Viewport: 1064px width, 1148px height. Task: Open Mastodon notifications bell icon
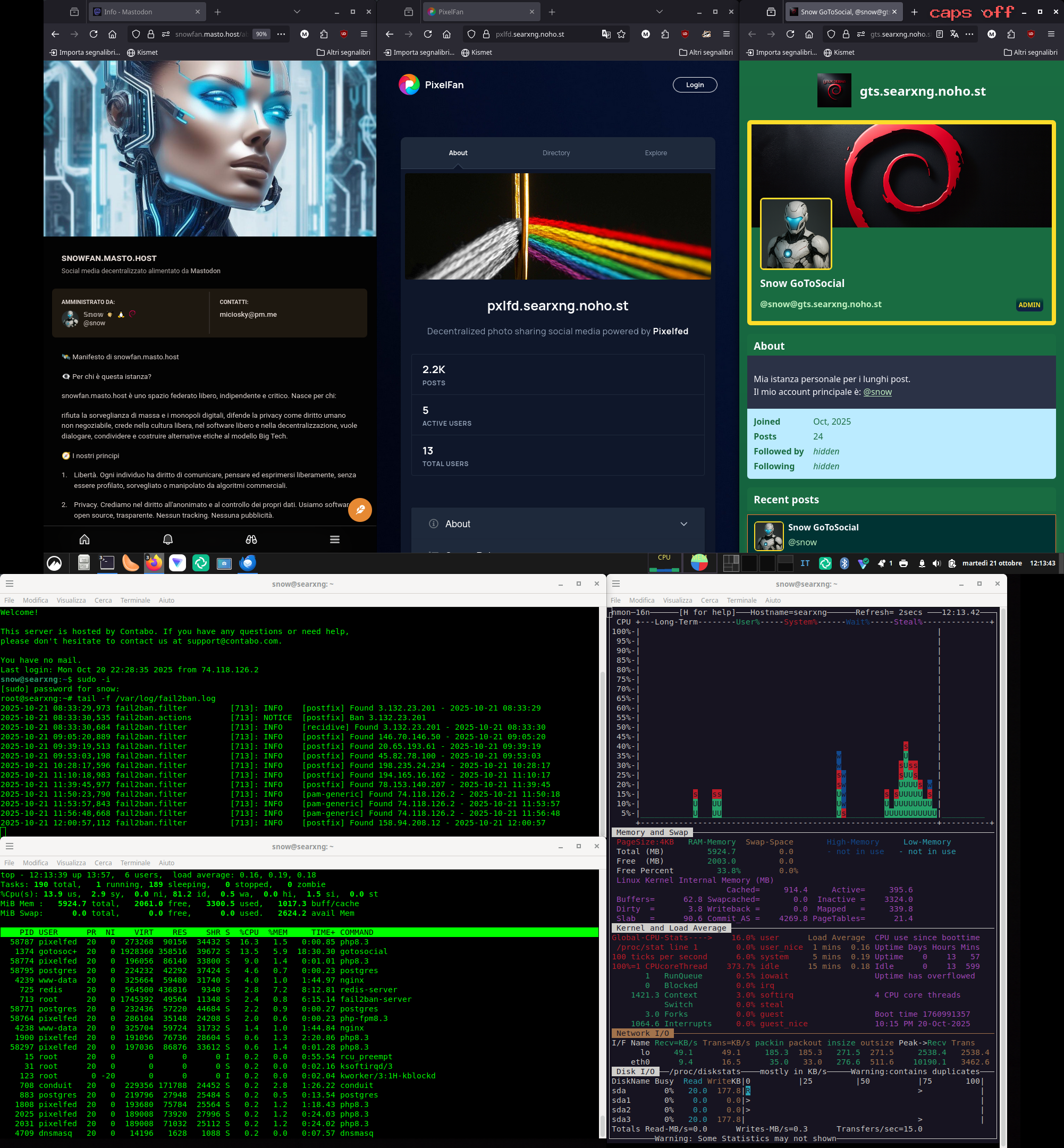click(167, 539)
